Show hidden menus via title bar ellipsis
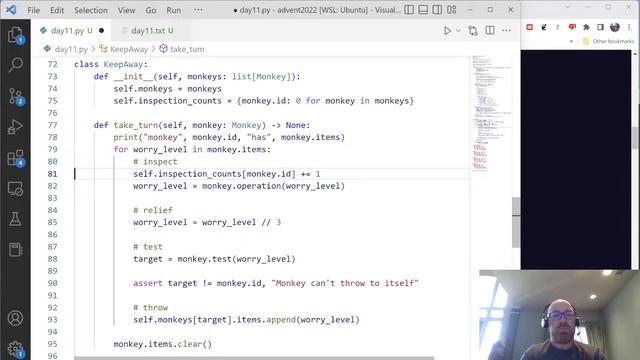The height and width of the screenshot is (360, 640). [198, 10]
